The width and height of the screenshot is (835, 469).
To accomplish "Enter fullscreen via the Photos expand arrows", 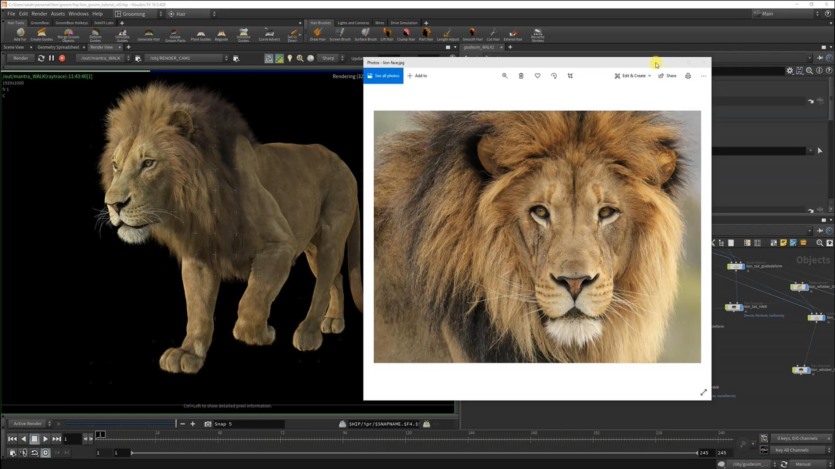I will [x=703, y=392].
